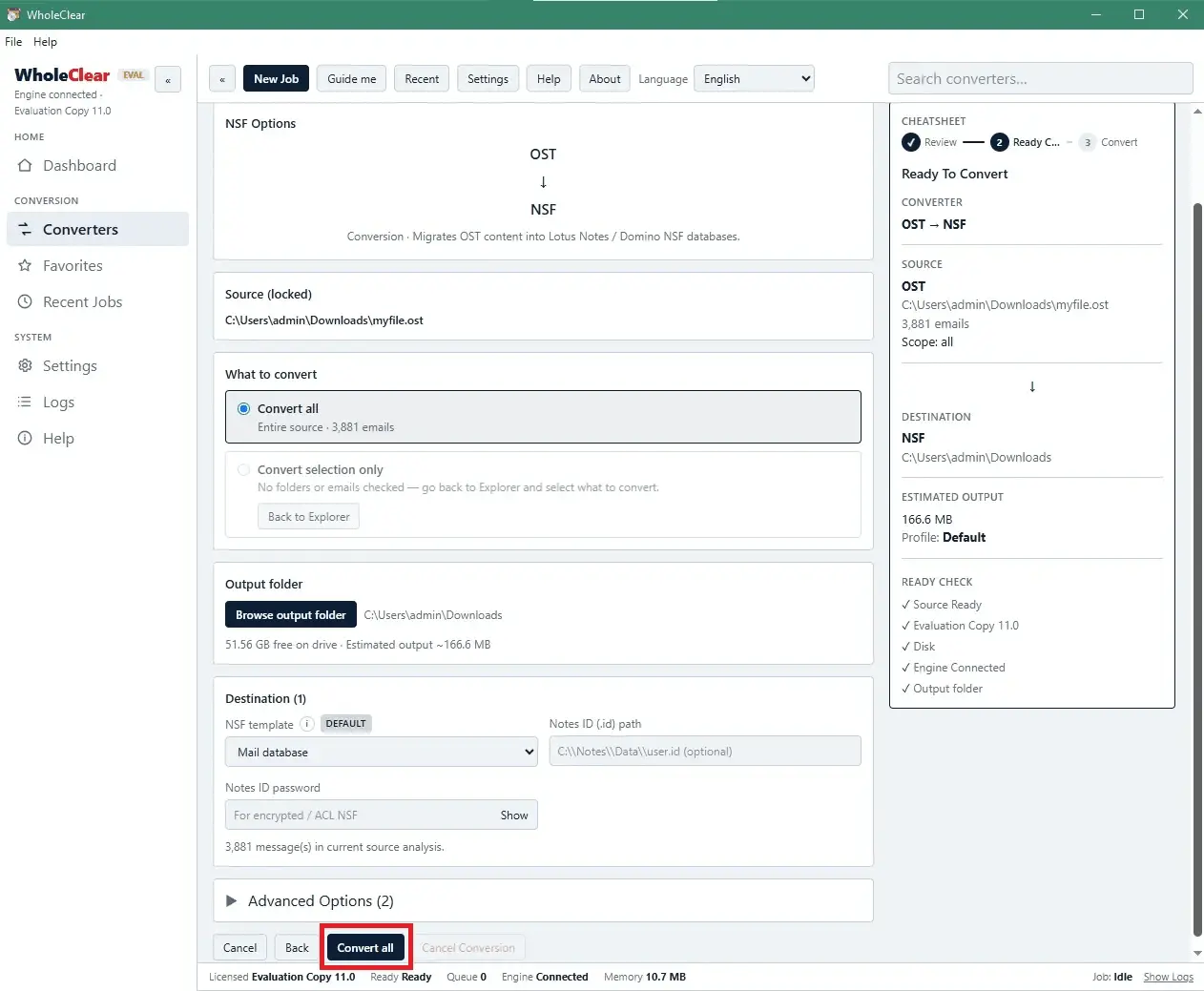
Task: Click 'Job: Idle' in status bar
Action: coord(1112,977)
